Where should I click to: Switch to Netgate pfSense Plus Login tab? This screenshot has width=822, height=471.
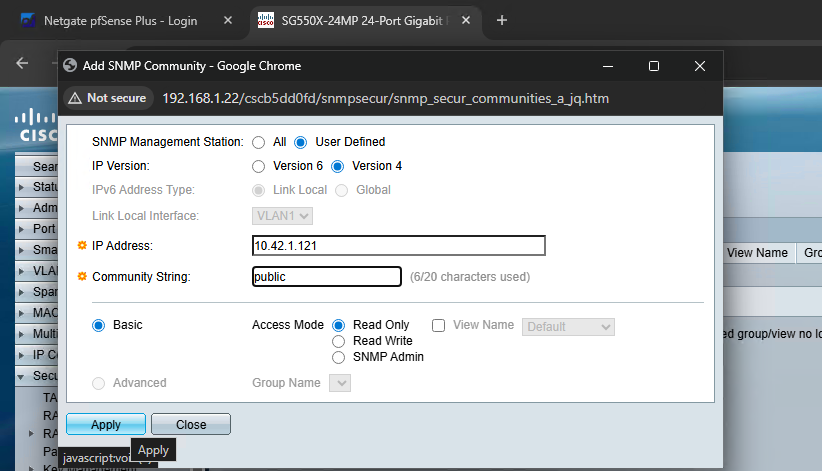[x=120, y=21]
